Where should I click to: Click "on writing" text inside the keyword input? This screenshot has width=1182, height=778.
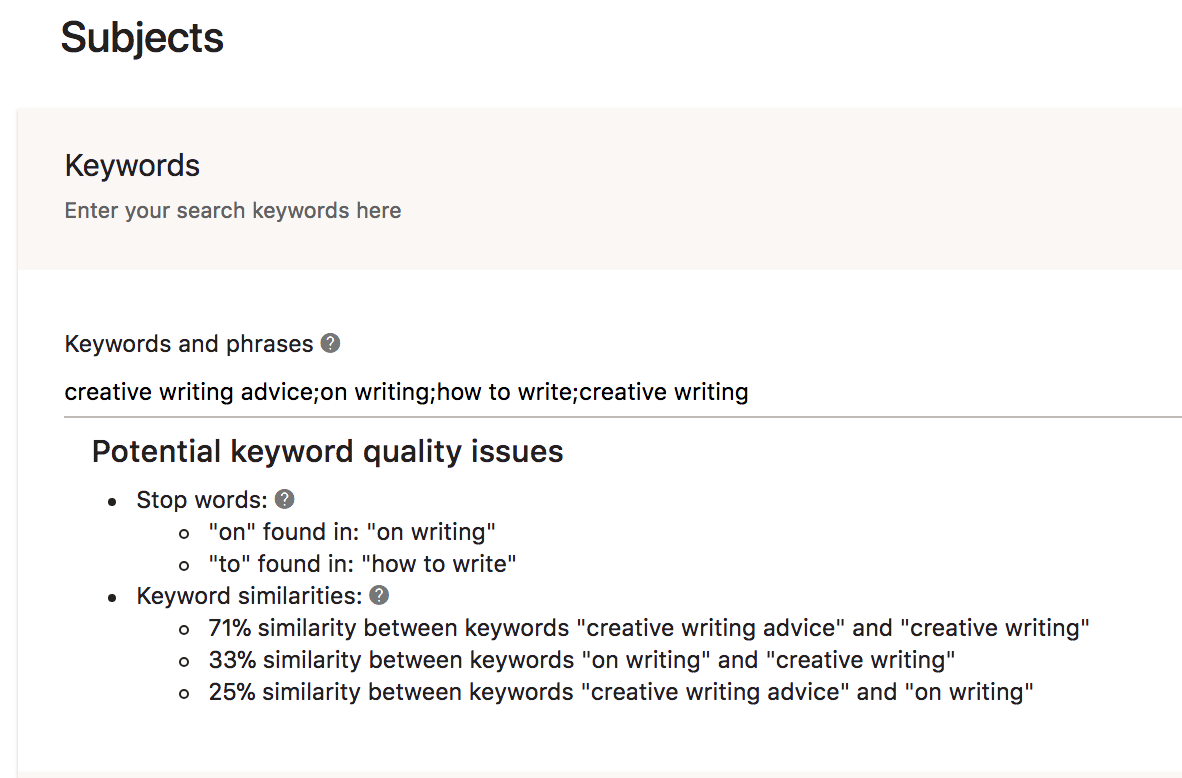click(375, 392)
